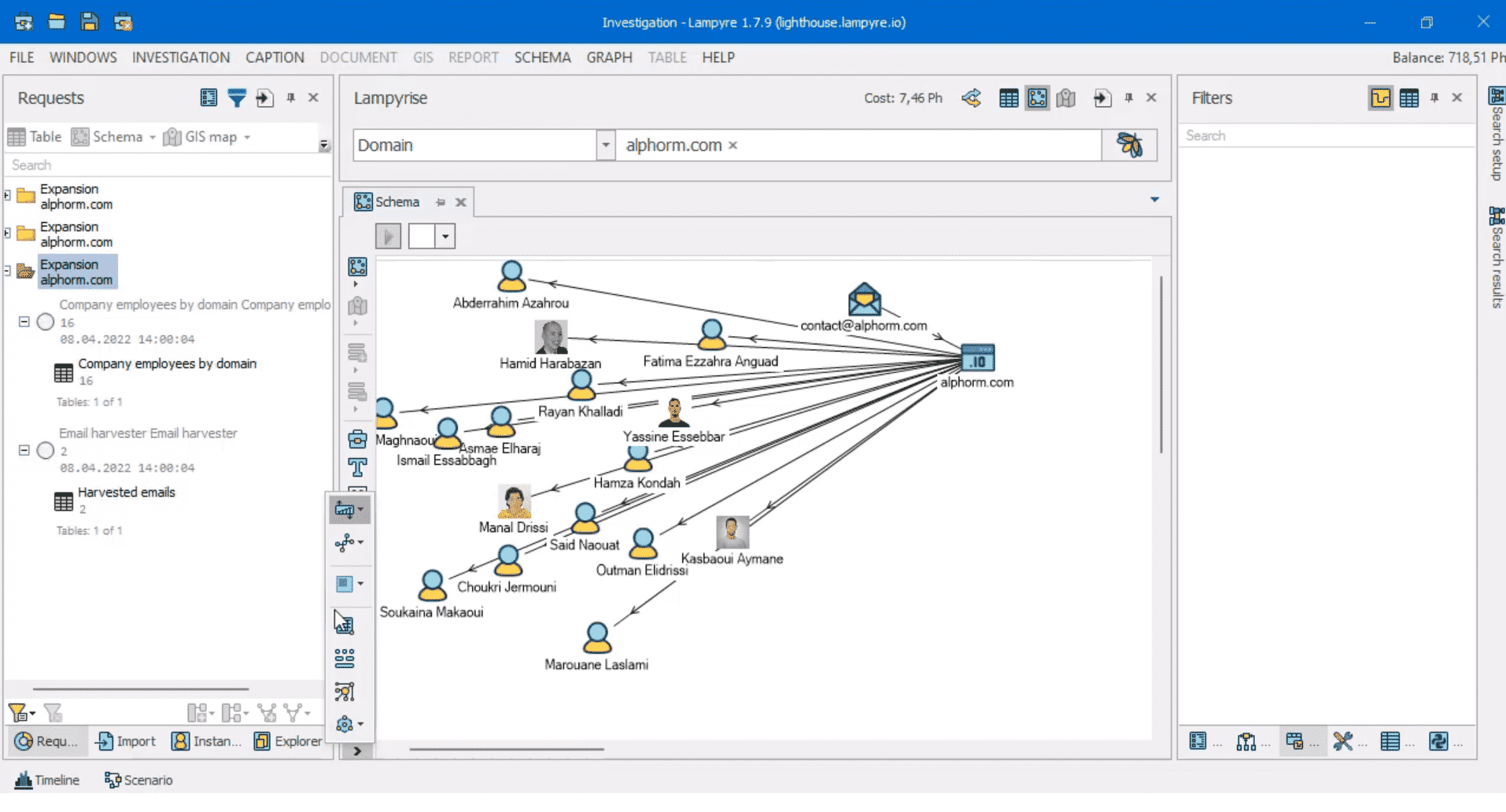The width and height of the screenshot is (1506, 812).
Task: Toggle the table view icon in Filters panel
Action: (1409, 98)
